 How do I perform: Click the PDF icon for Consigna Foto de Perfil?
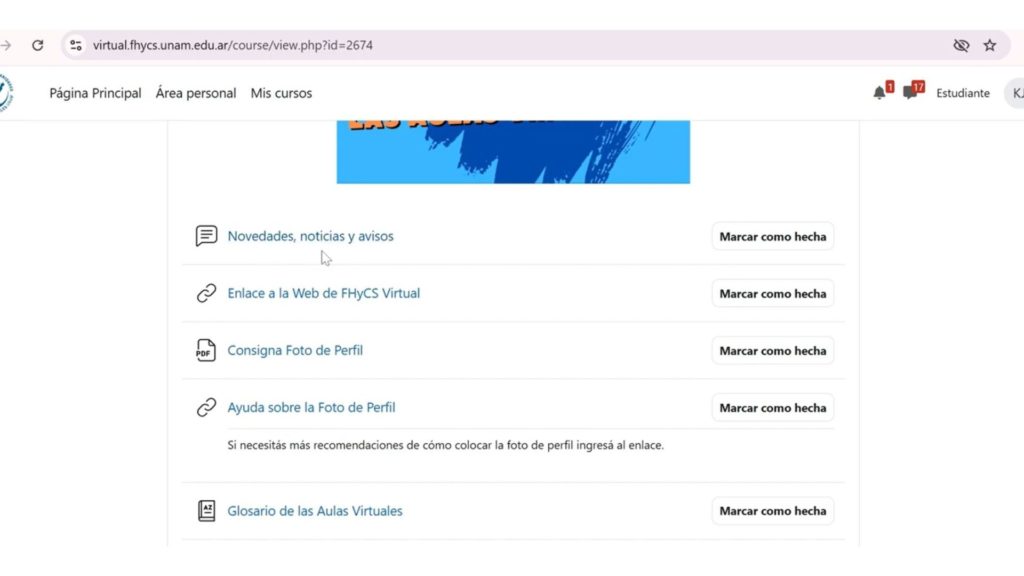(206, 350)
